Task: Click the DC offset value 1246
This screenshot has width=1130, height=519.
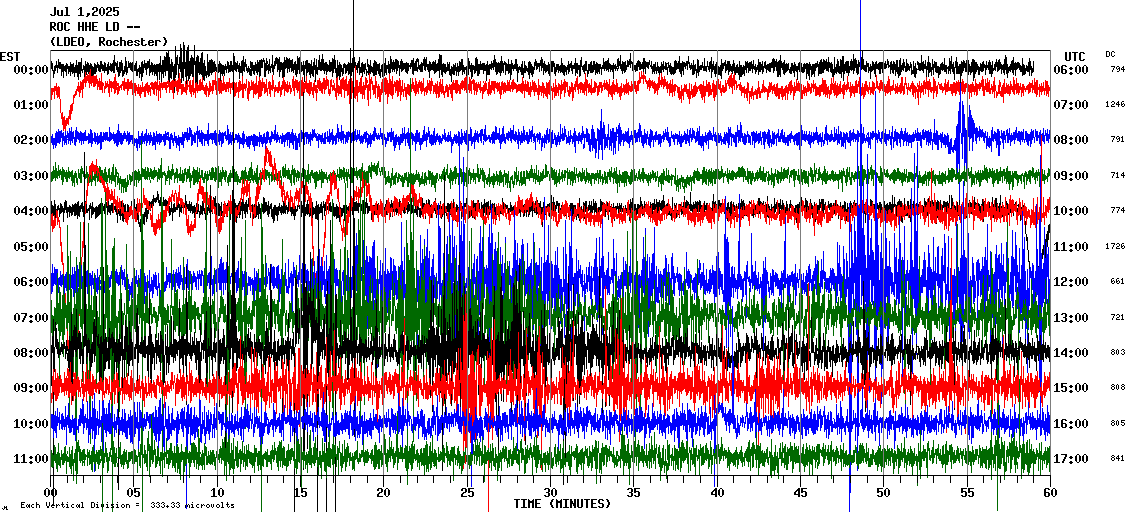Action: click(1115, 105)
